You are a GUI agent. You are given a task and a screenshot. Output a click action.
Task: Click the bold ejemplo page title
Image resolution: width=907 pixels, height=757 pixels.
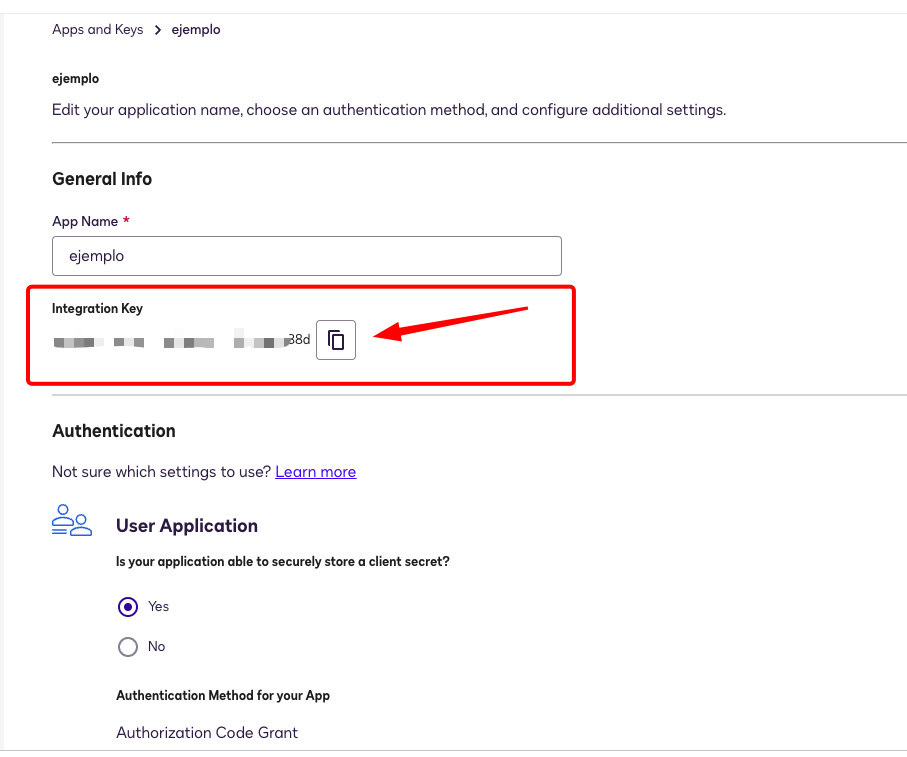76,78
